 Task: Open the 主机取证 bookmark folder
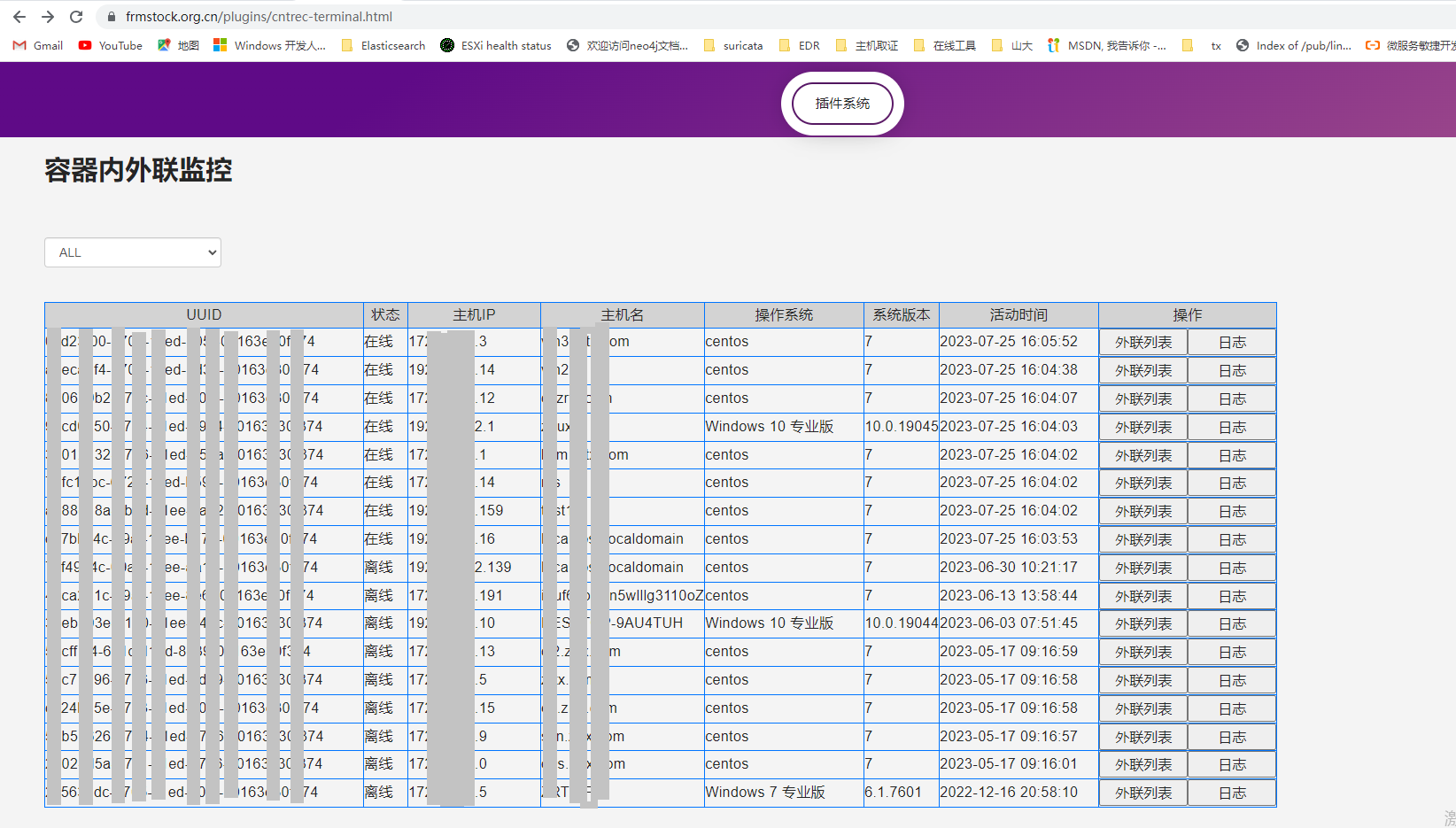(866, 45)
